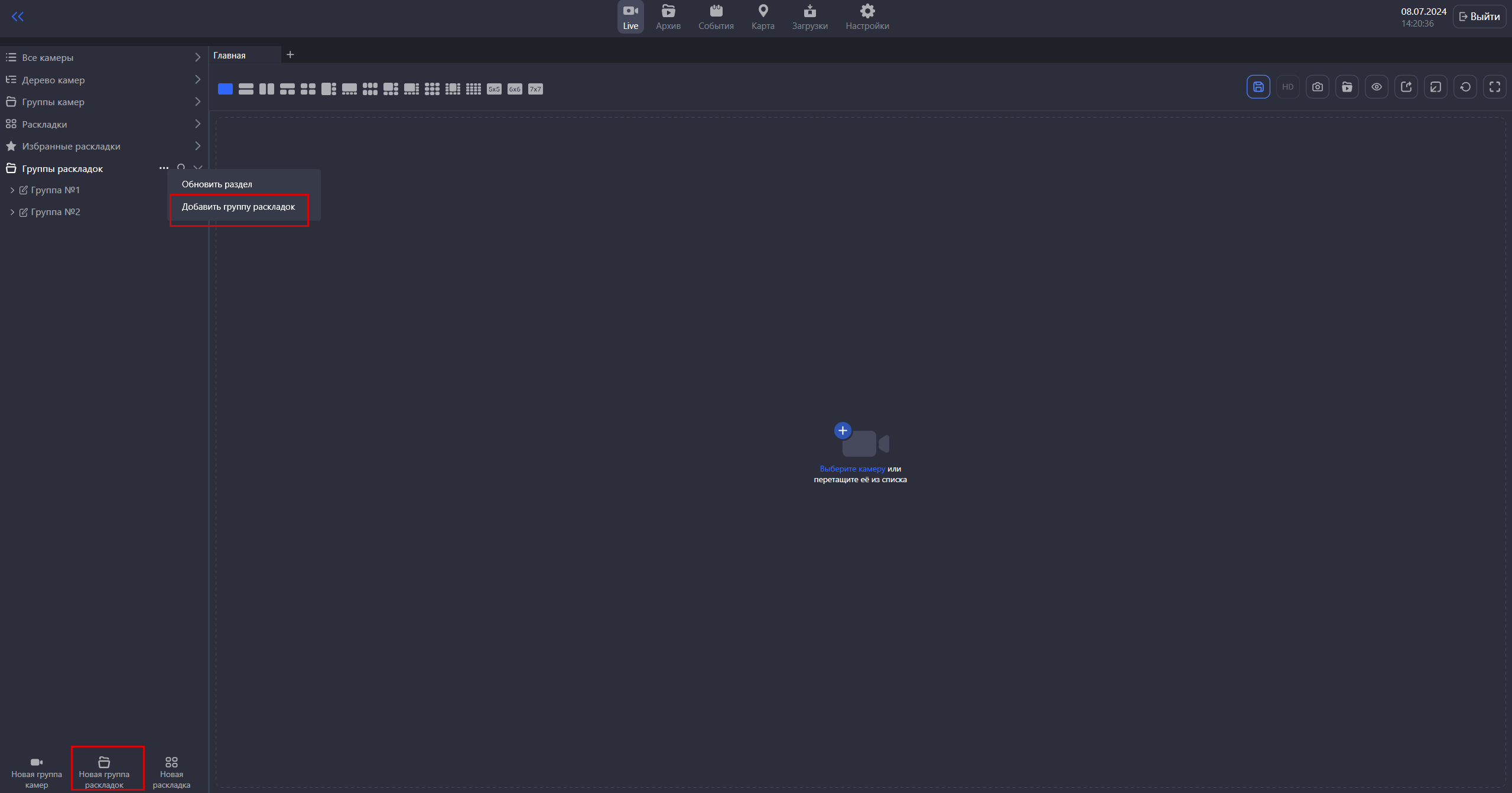This screenshot has width=1512, height=793.
Task: Open the archive folder icon in the toolbar
Action: 1347,87
